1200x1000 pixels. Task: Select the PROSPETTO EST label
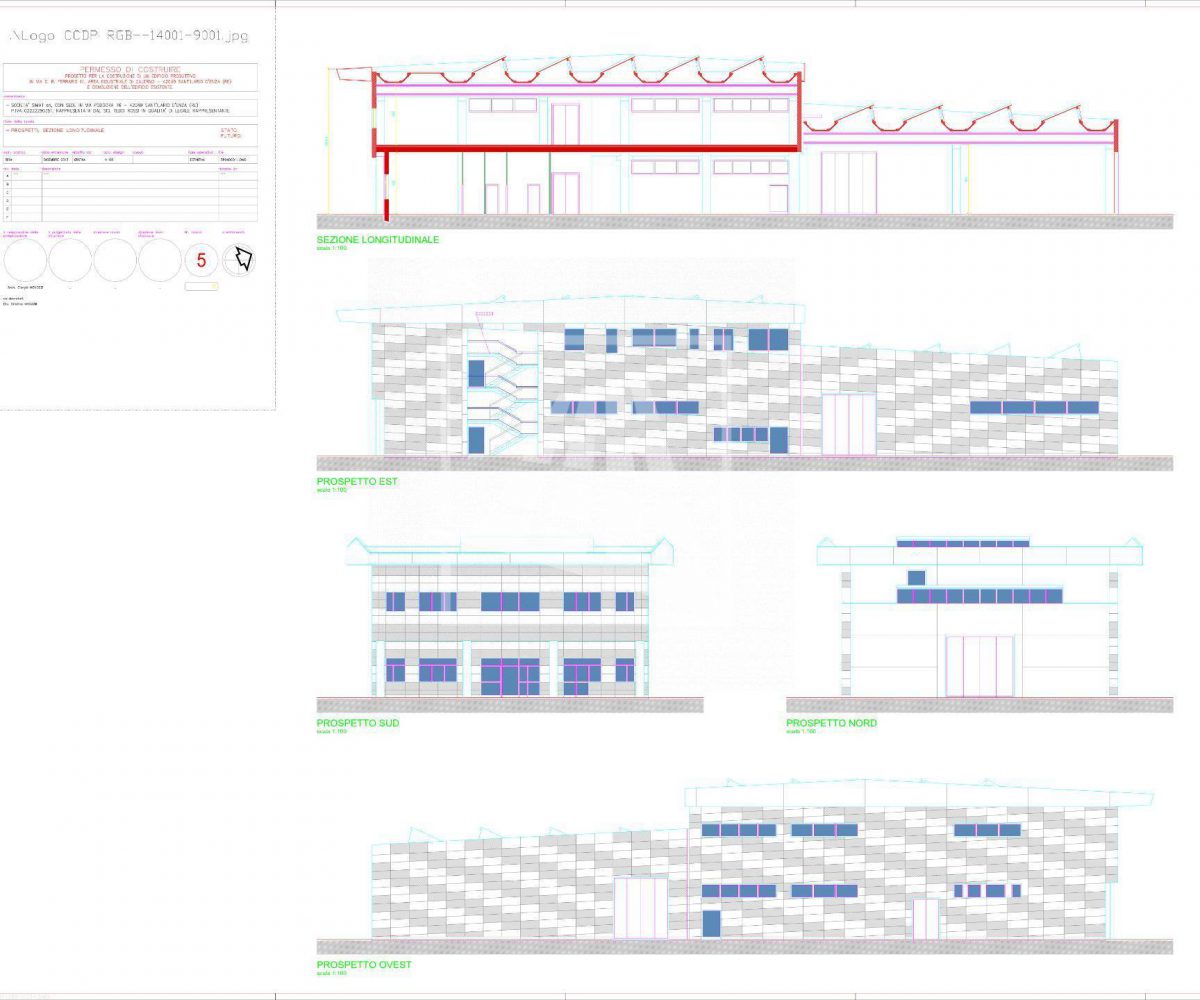click(356, 482)
